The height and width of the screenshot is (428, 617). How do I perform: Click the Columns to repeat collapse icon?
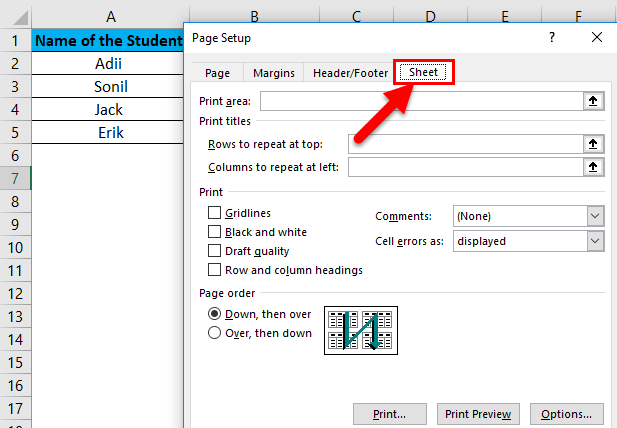(x=594, y=167)
